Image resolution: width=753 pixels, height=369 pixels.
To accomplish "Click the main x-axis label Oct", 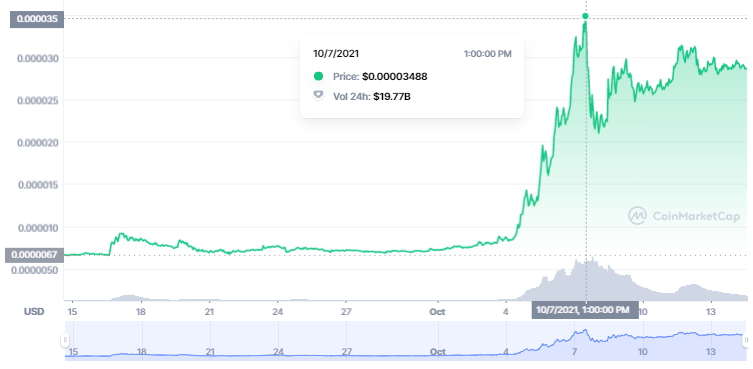I will pyautogui.click(x=437, y=312).
